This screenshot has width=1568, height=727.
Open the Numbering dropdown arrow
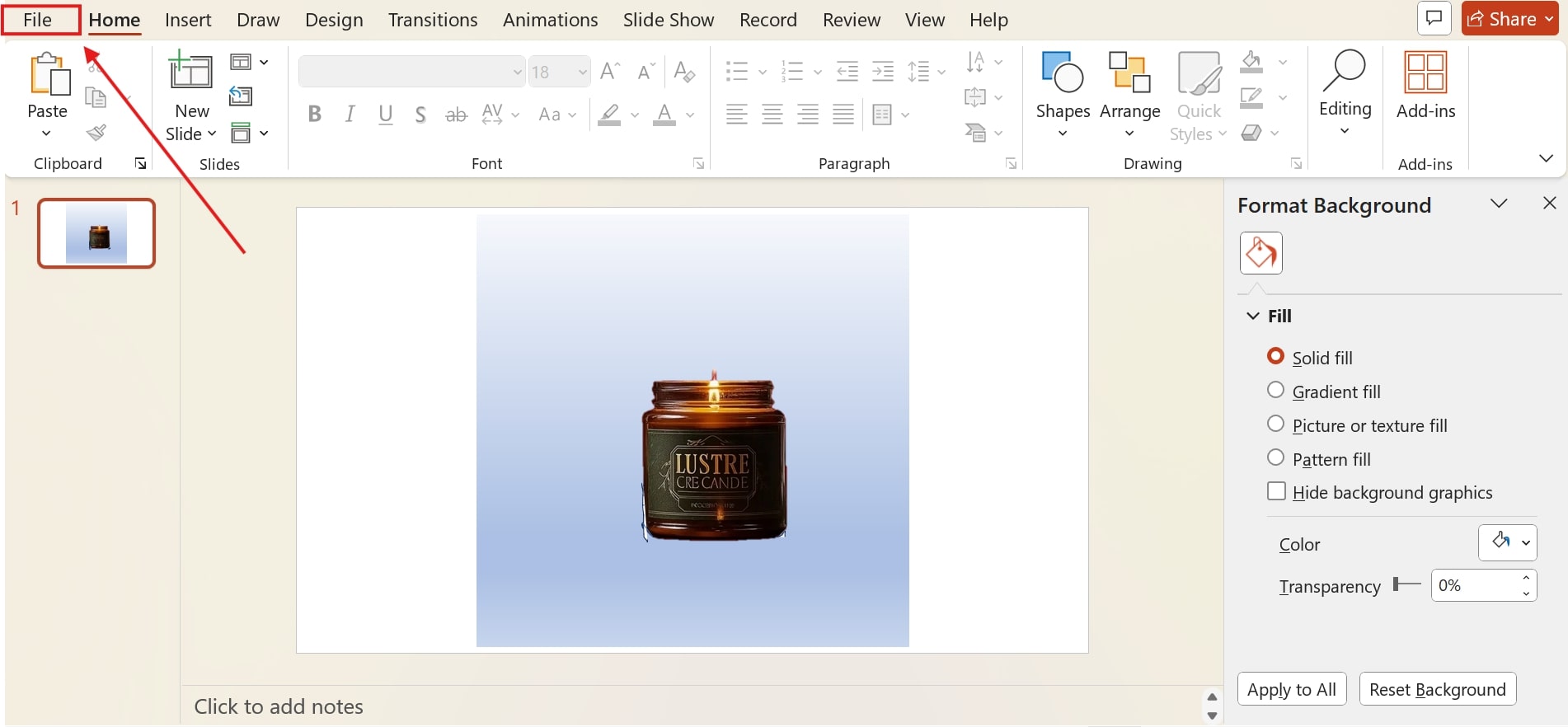pyautogui.click(x=818, y=73)
